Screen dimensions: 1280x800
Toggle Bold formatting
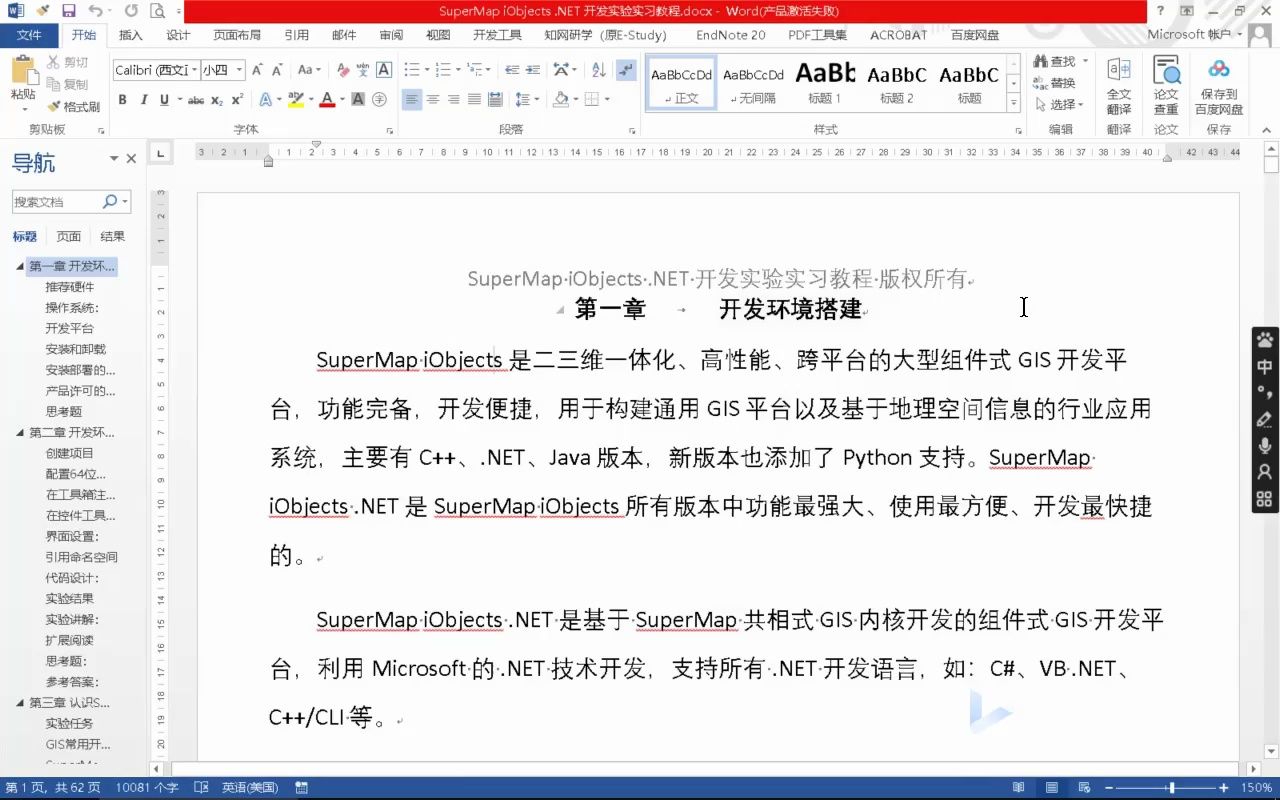[x=122, y=99]
